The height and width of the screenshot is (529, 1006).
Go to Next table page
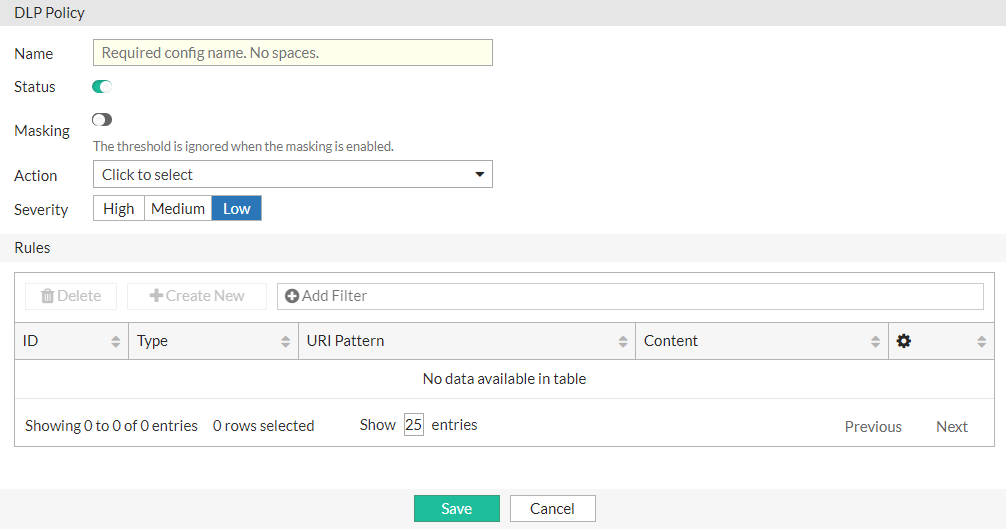click(951, 427)
